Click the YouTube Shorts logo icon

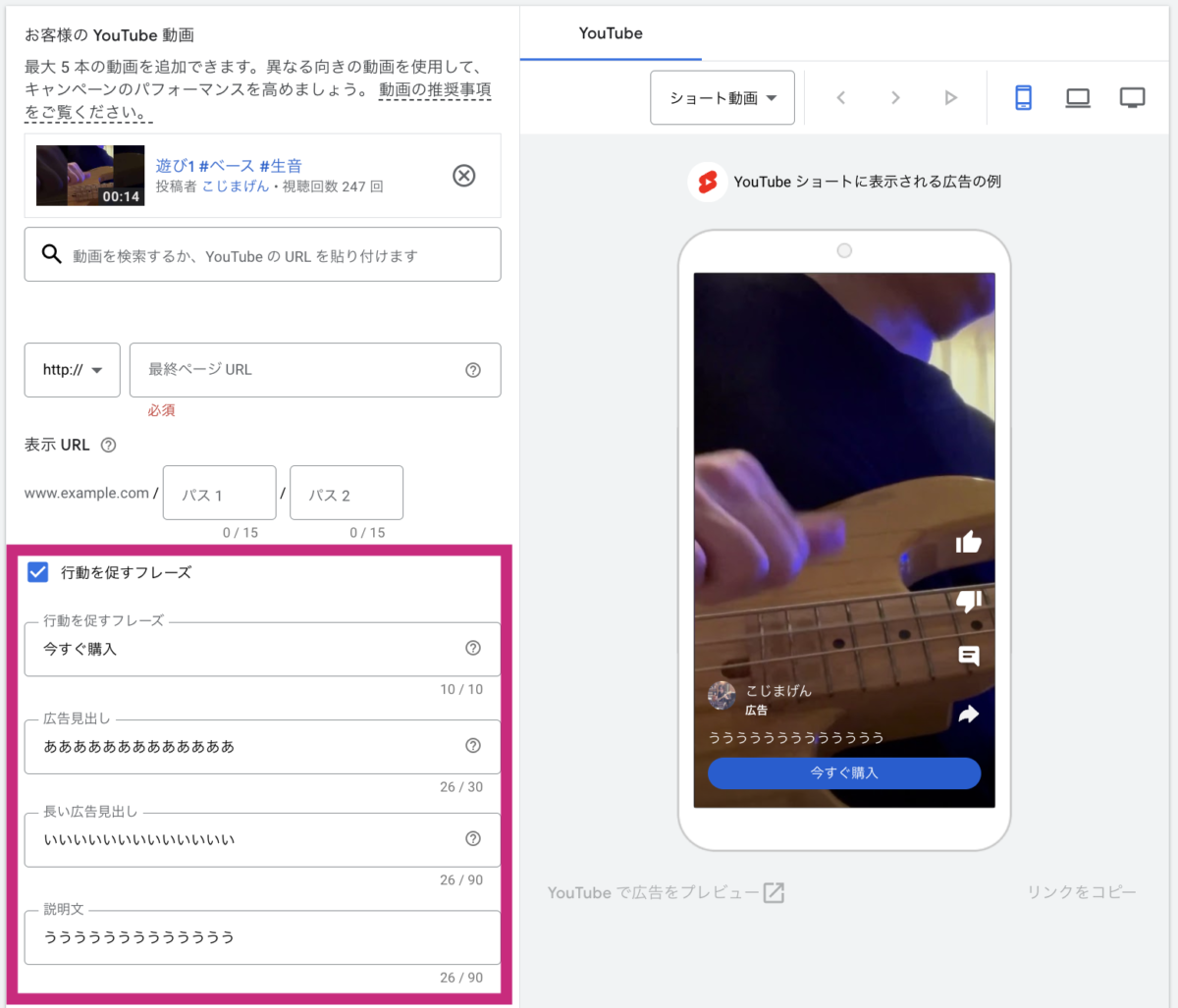coord(707,182)
